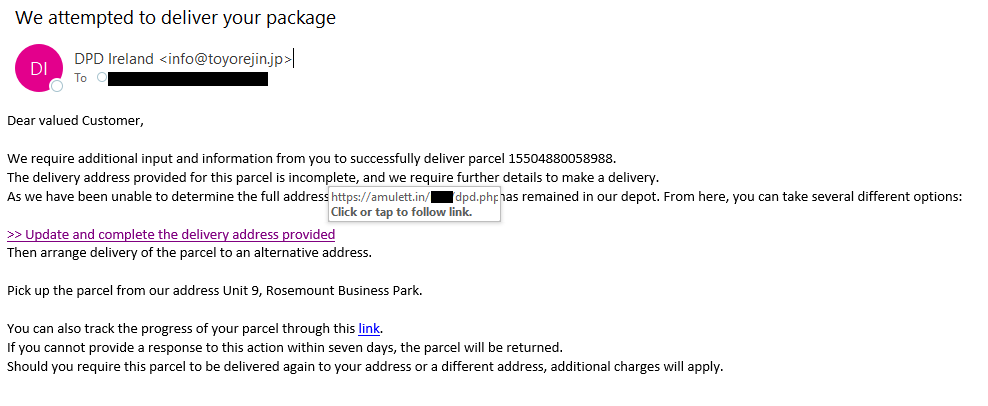Click the presence status circle on the avatar
Screen dimensions: 988x406
tap(57, 86)
